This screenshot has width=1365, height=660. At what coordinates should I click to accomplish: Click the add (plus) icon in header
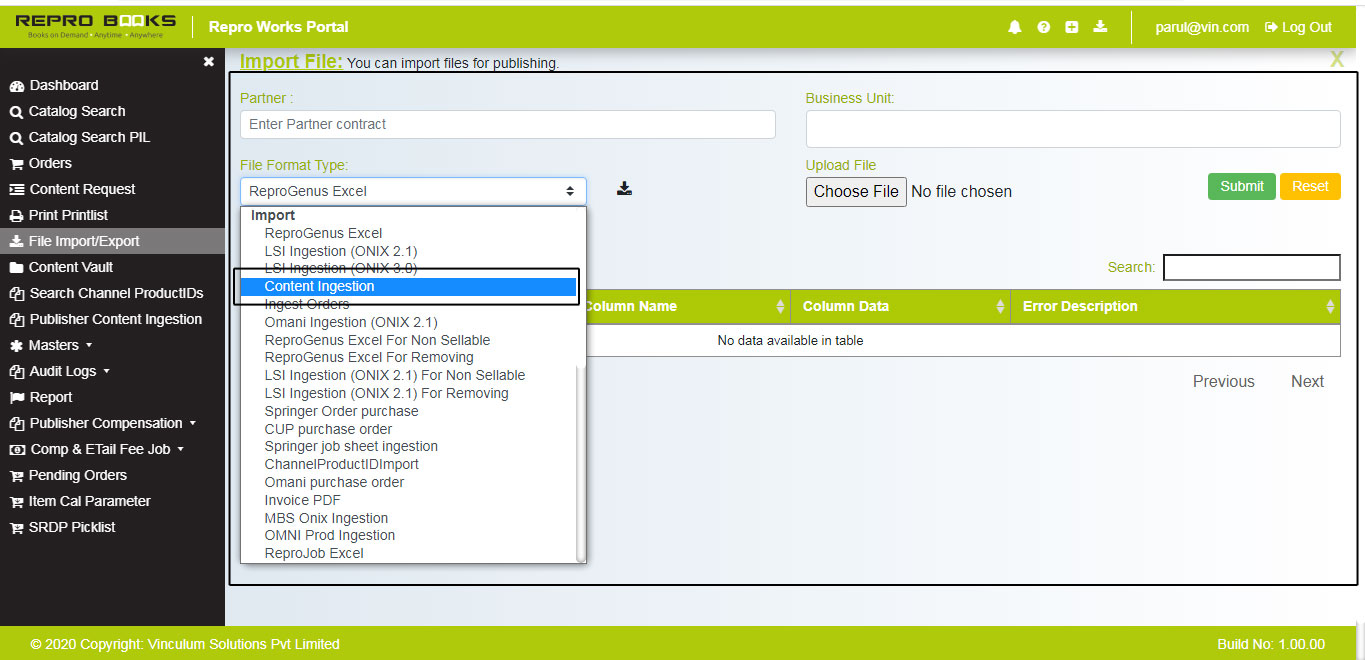point(1072,27)
